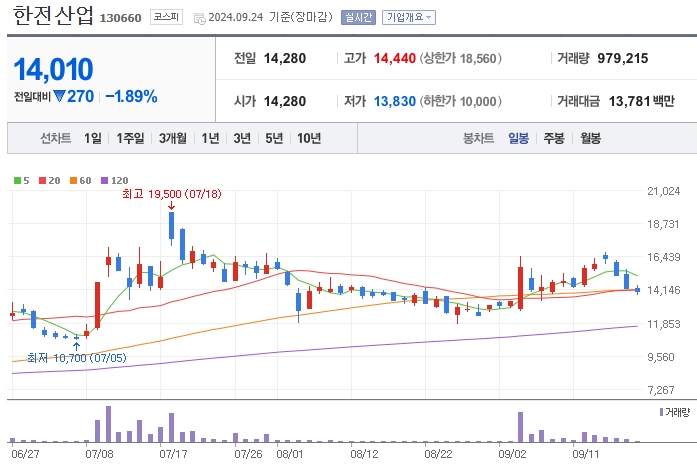Click the 상한가 18,560 text
The height and width of the screenshot is (467, 697).
[461, 58]
